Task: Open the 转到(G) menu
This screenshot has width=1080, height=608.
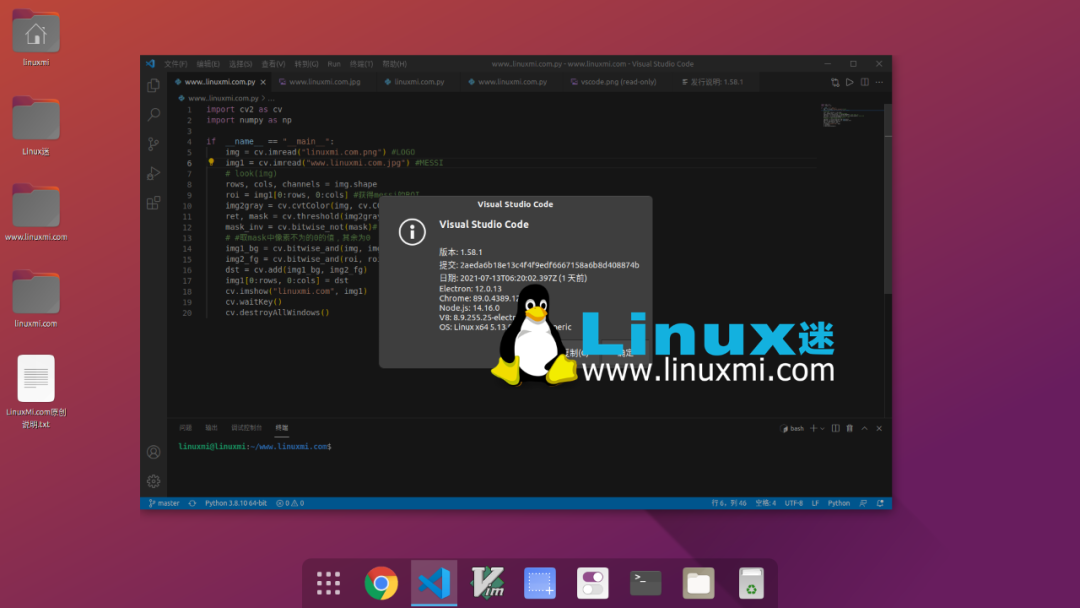Action: click(x=307, y=64)
